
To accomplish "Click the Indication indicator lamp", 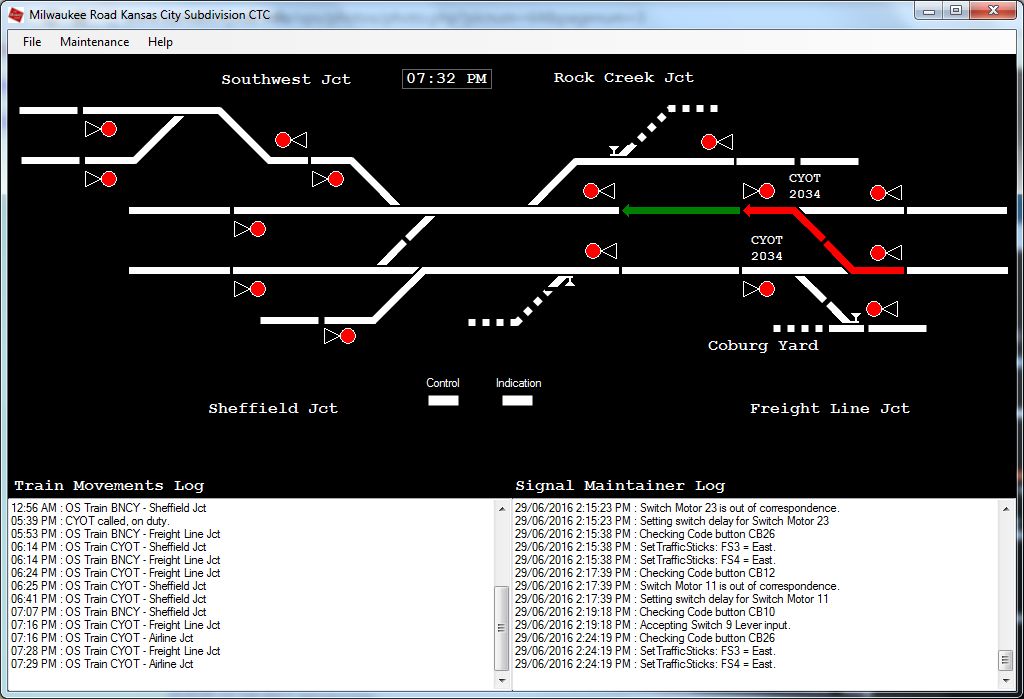I will coord(517,400).
